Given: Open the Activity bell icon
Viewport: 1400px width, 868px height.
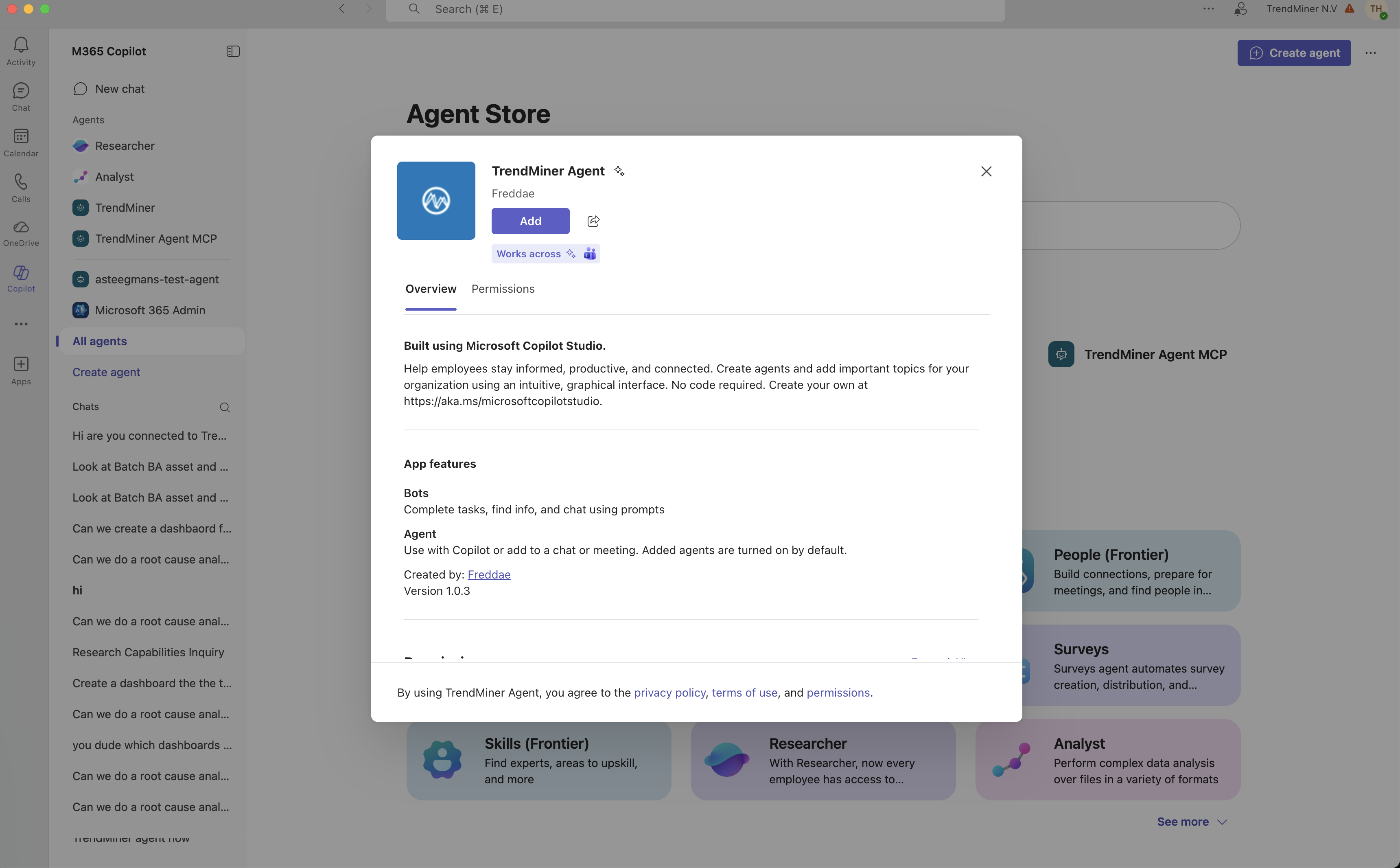Looking at the screenshot, I should coord(21,51).
